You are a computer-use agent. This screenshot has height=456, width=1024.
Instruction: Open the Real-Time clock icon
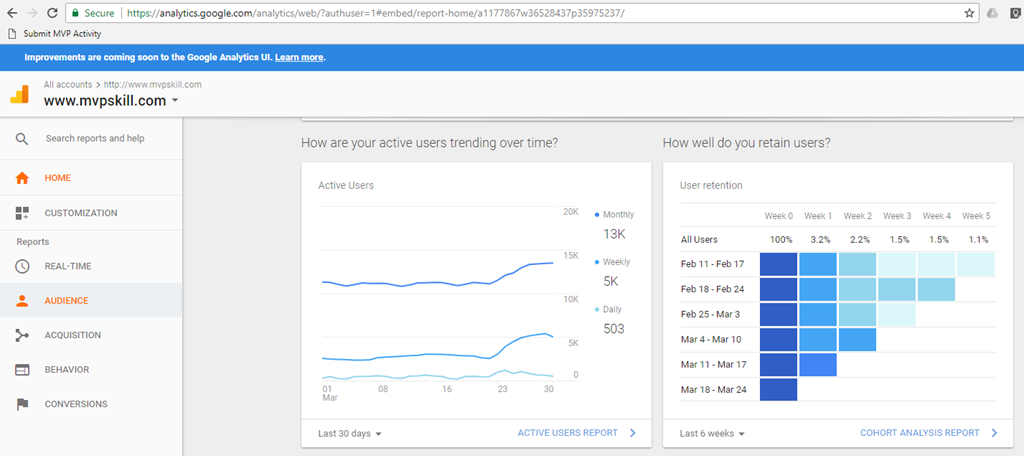tap(22, 267)
